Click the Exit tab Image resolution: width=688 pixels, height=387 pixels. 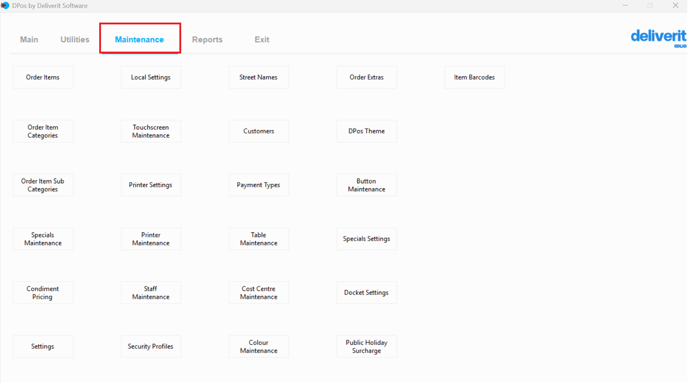click(x=262, y=39)
